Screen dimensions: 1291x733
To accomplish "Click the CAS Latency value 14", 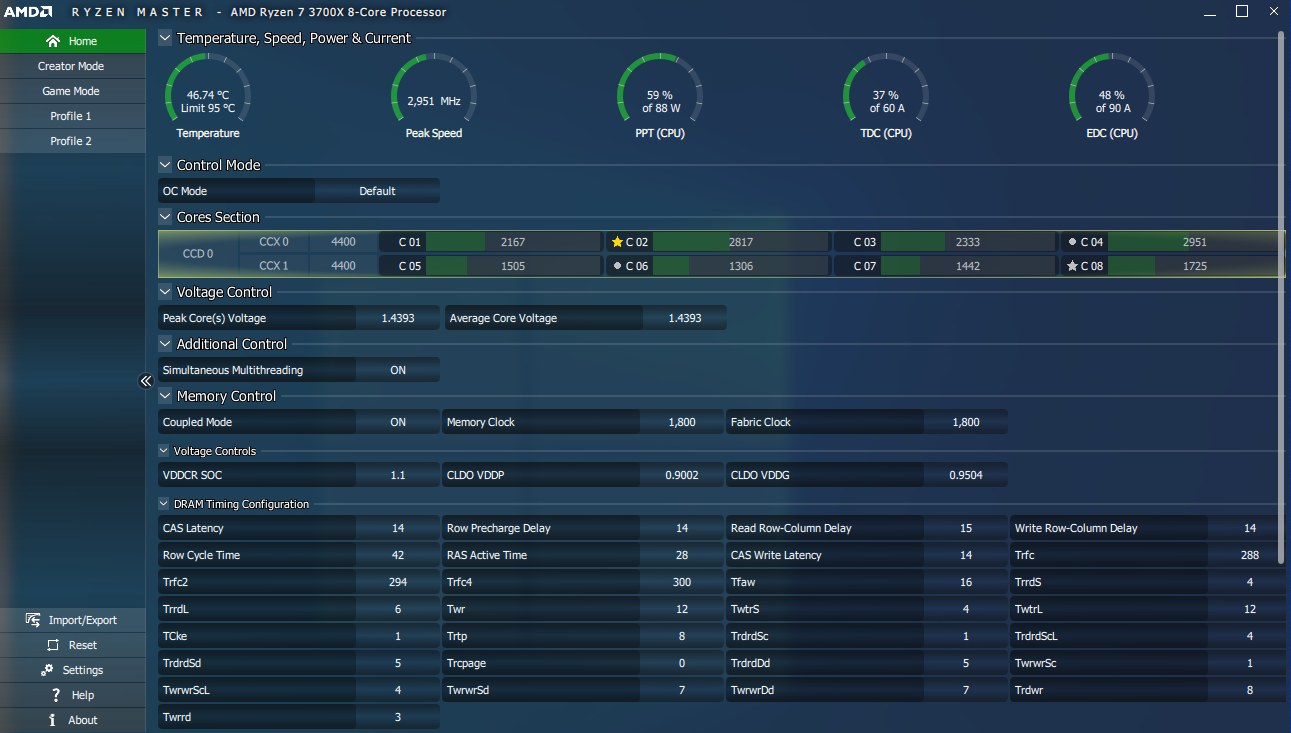I will tap(398, 528).
